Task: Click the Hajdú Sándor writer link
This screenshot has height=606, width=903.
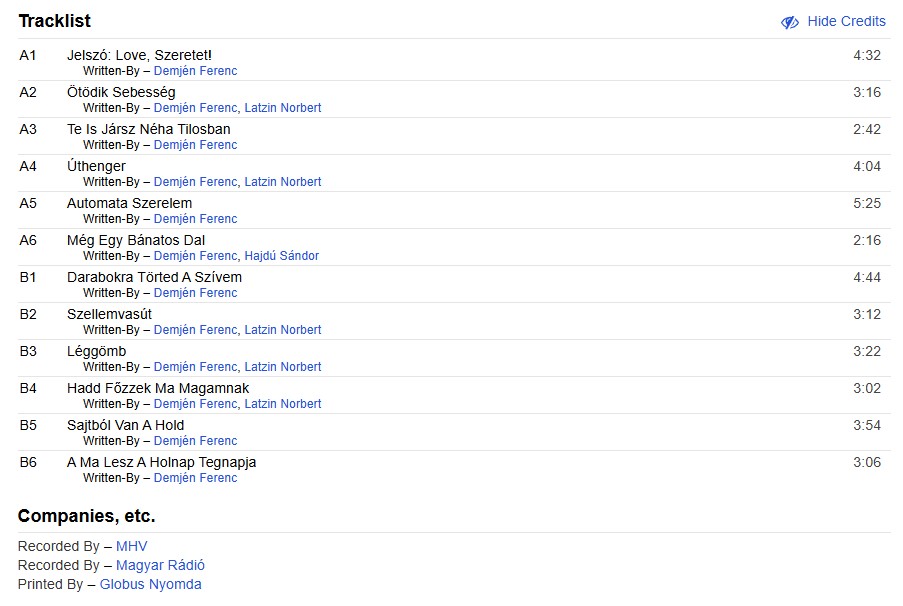Action: (x=281, y=256)
